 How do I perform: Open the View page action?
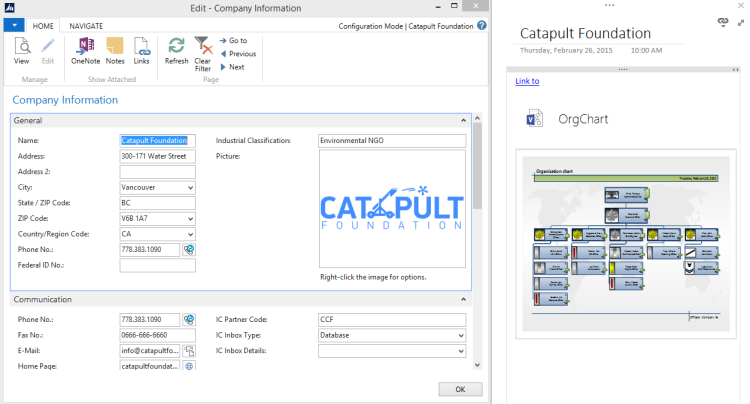[22, 51]
